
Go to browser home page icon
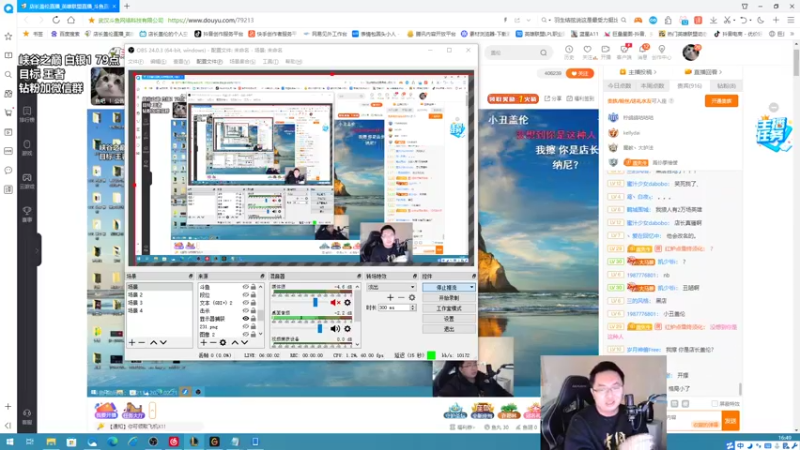tap(71, 20)
